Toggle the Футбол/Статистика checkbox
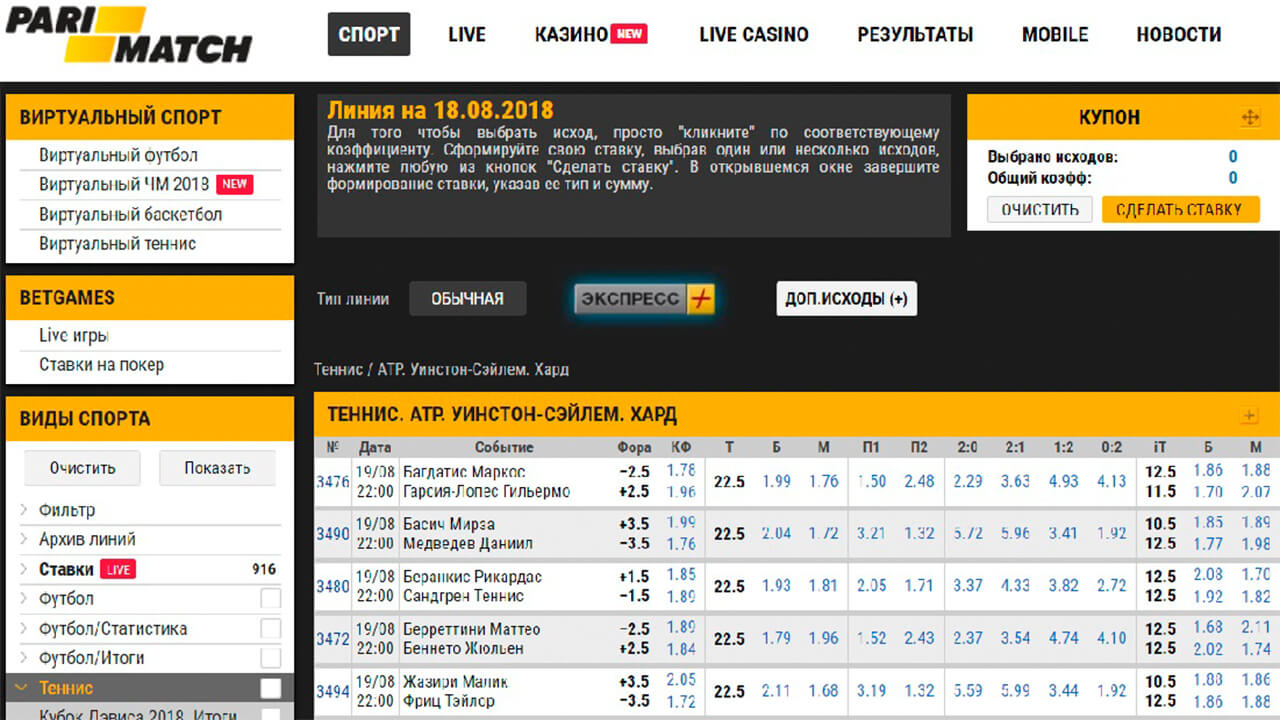Viewport: 1280px width, 720px height. (270, 629)
